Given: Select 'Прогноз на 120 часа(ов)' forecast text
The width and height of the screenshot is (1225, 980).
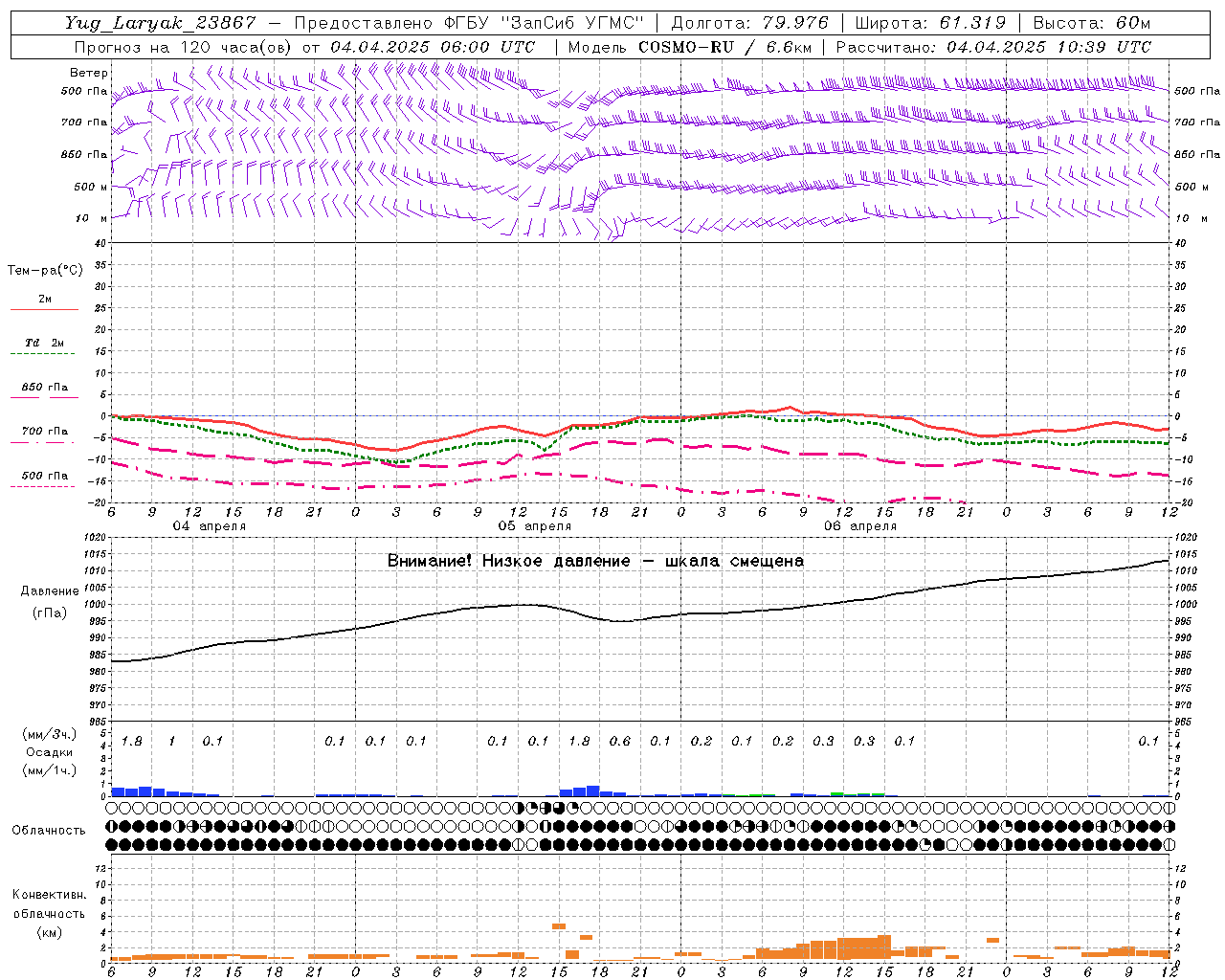Looking at the screenshot, I should point(184,47).
